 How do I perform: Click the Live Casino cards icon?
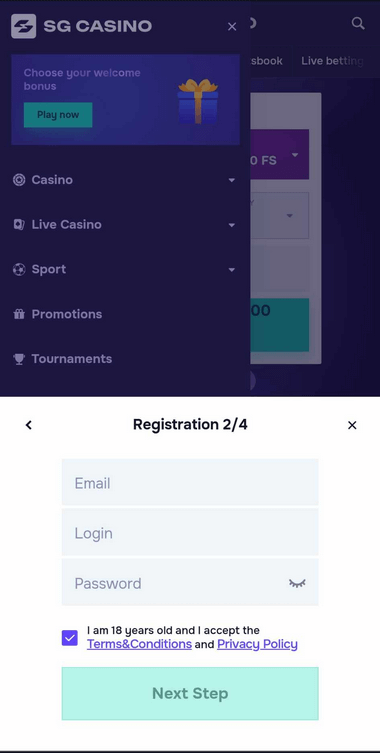click(x=19, y=225)
